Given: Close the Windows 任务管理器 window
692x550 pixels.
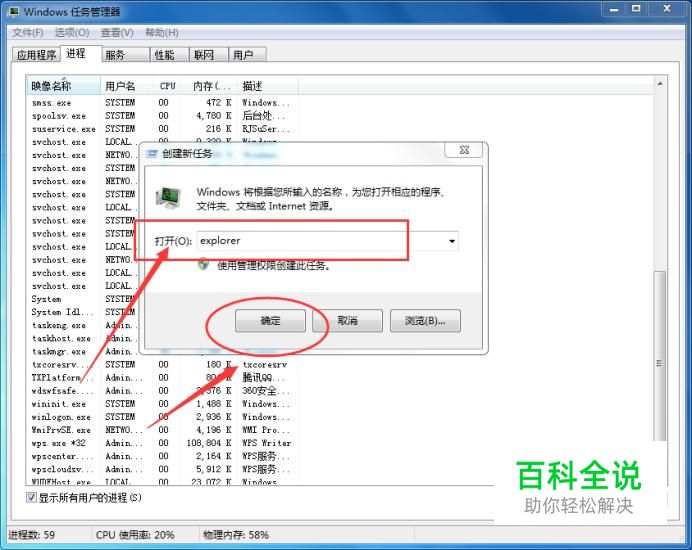Looking at the screenshot, I should point(667,9).
